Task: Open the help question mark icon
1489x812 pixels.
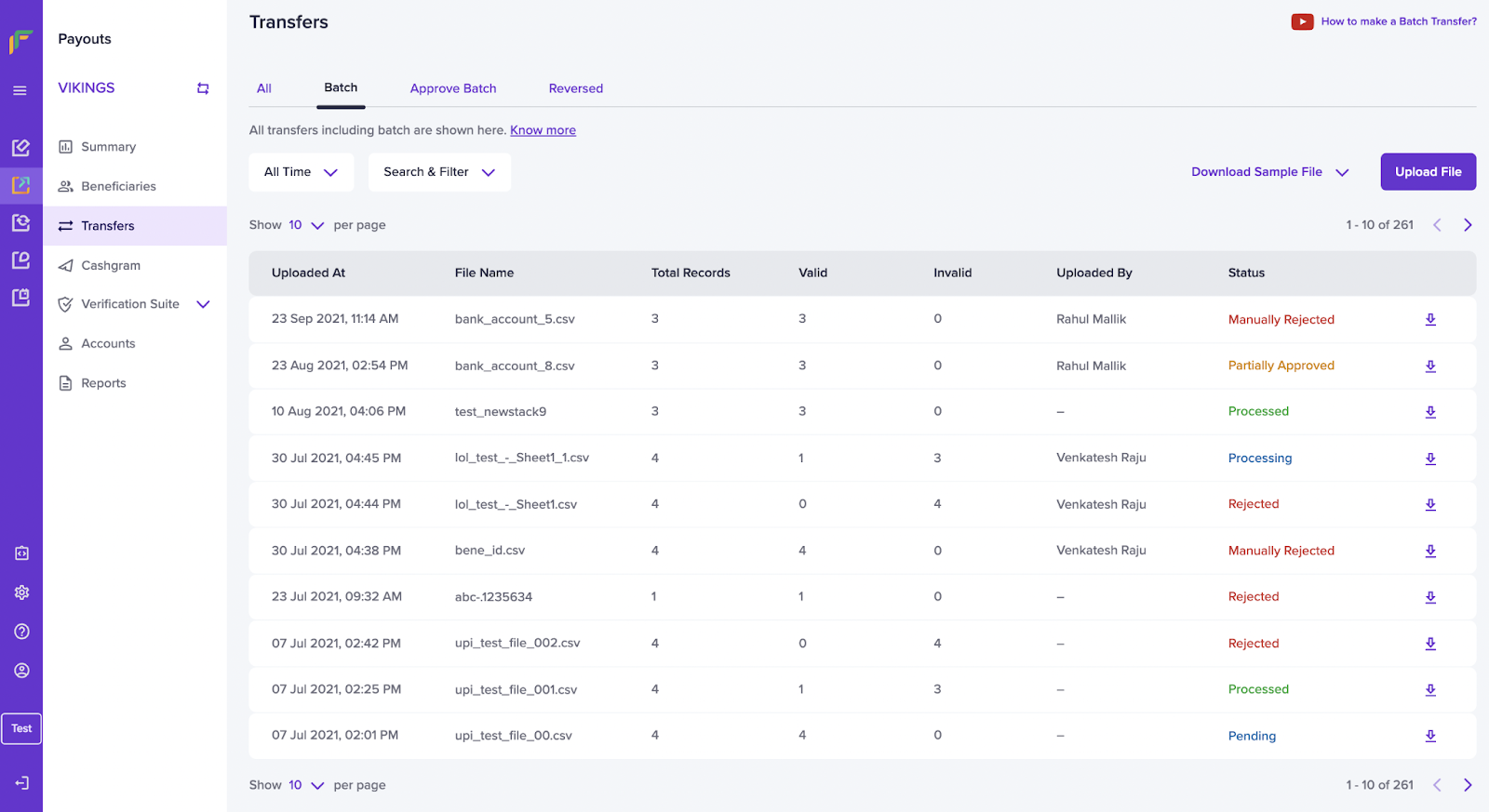Action: point(21,632)
